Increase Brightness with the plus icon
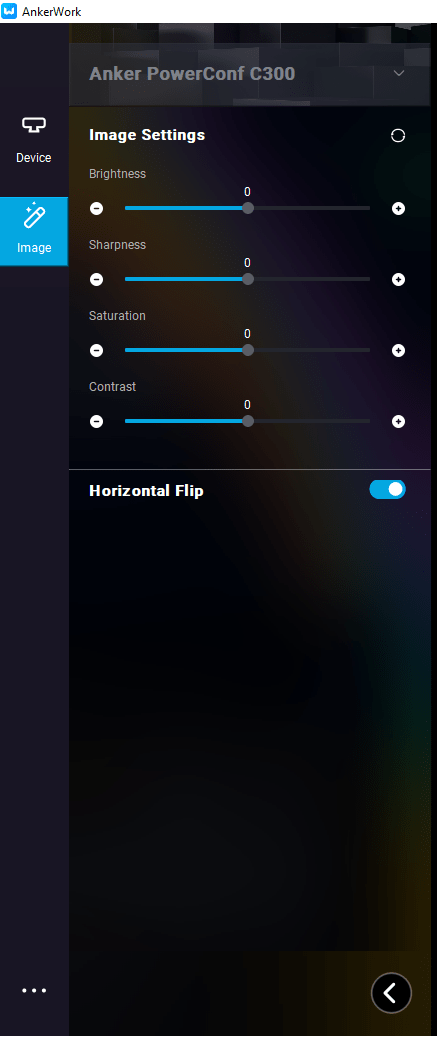This screenshot has width=437, height=1037. 398,208
